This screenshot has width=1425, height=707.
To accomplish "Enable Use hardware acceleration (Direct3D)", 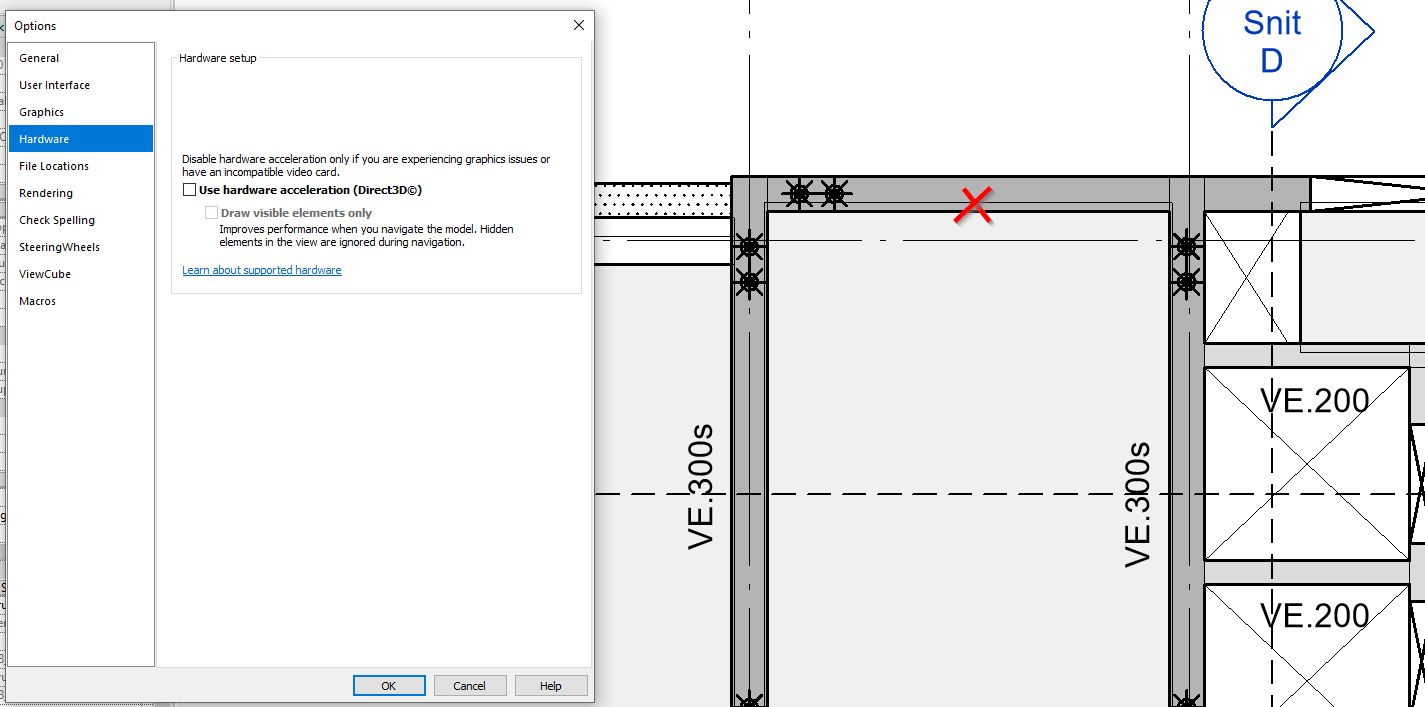I will pos(189,189).
